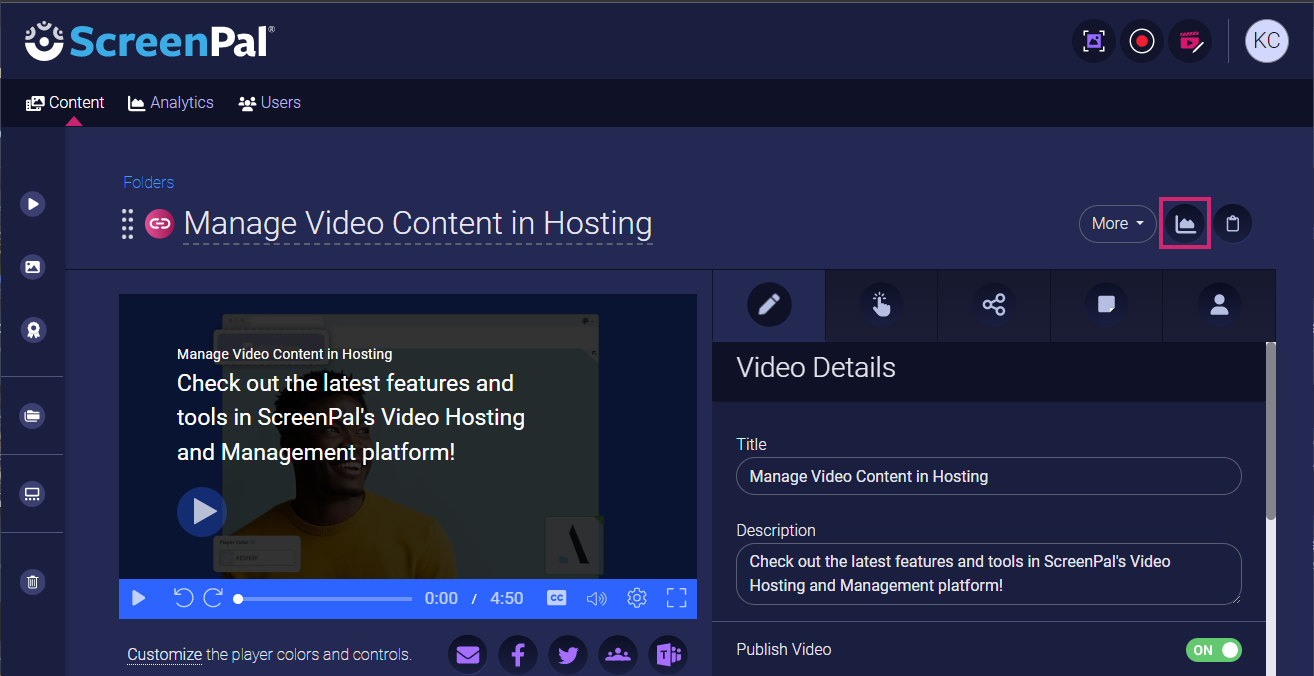Image resolution: width=1314 pixels, height=676 pixels.
Task: Select the notes tab icon
Action: tap(1106, 305)
